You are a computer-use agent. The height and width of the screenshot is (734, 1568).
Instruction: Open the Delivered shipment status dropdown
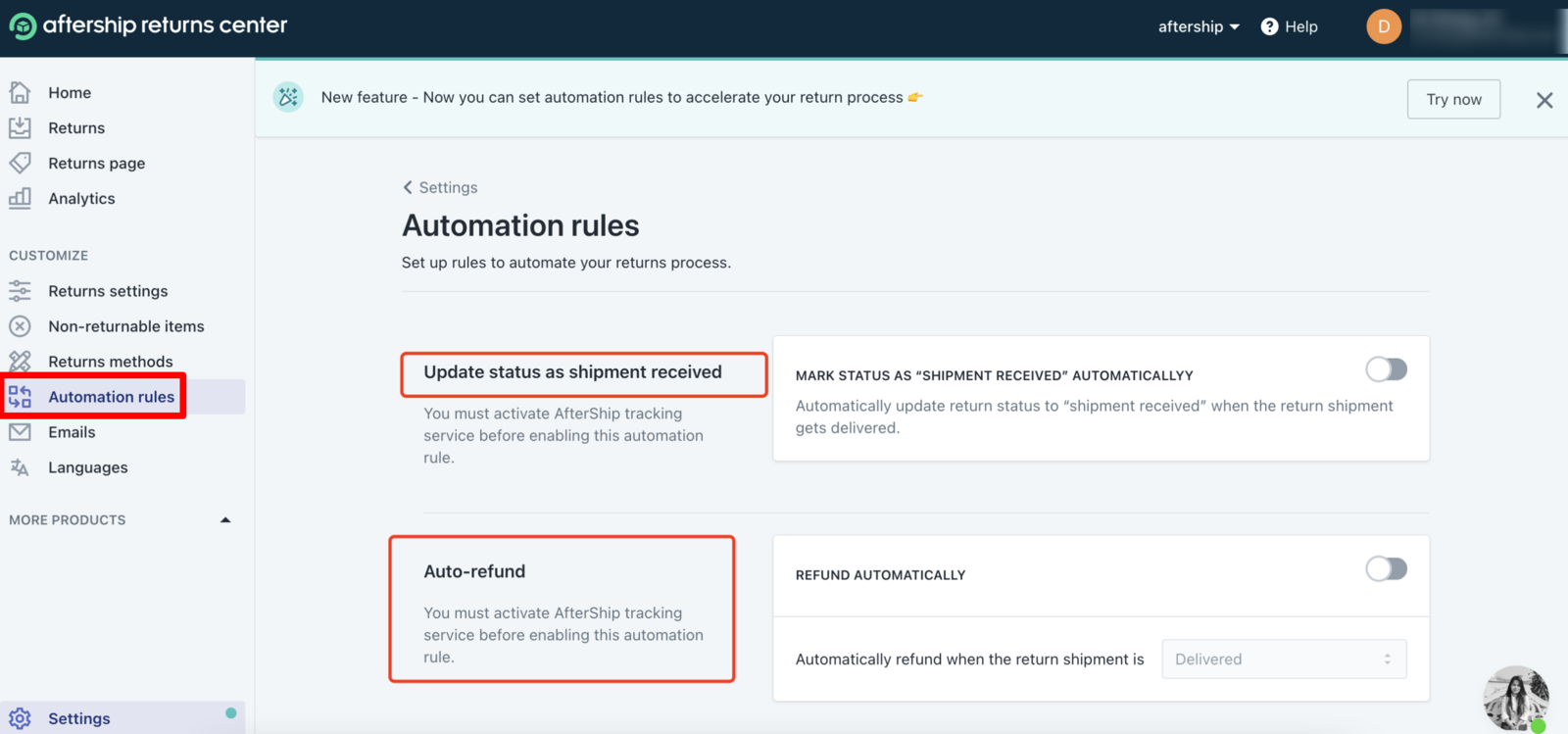(1284, 660)
